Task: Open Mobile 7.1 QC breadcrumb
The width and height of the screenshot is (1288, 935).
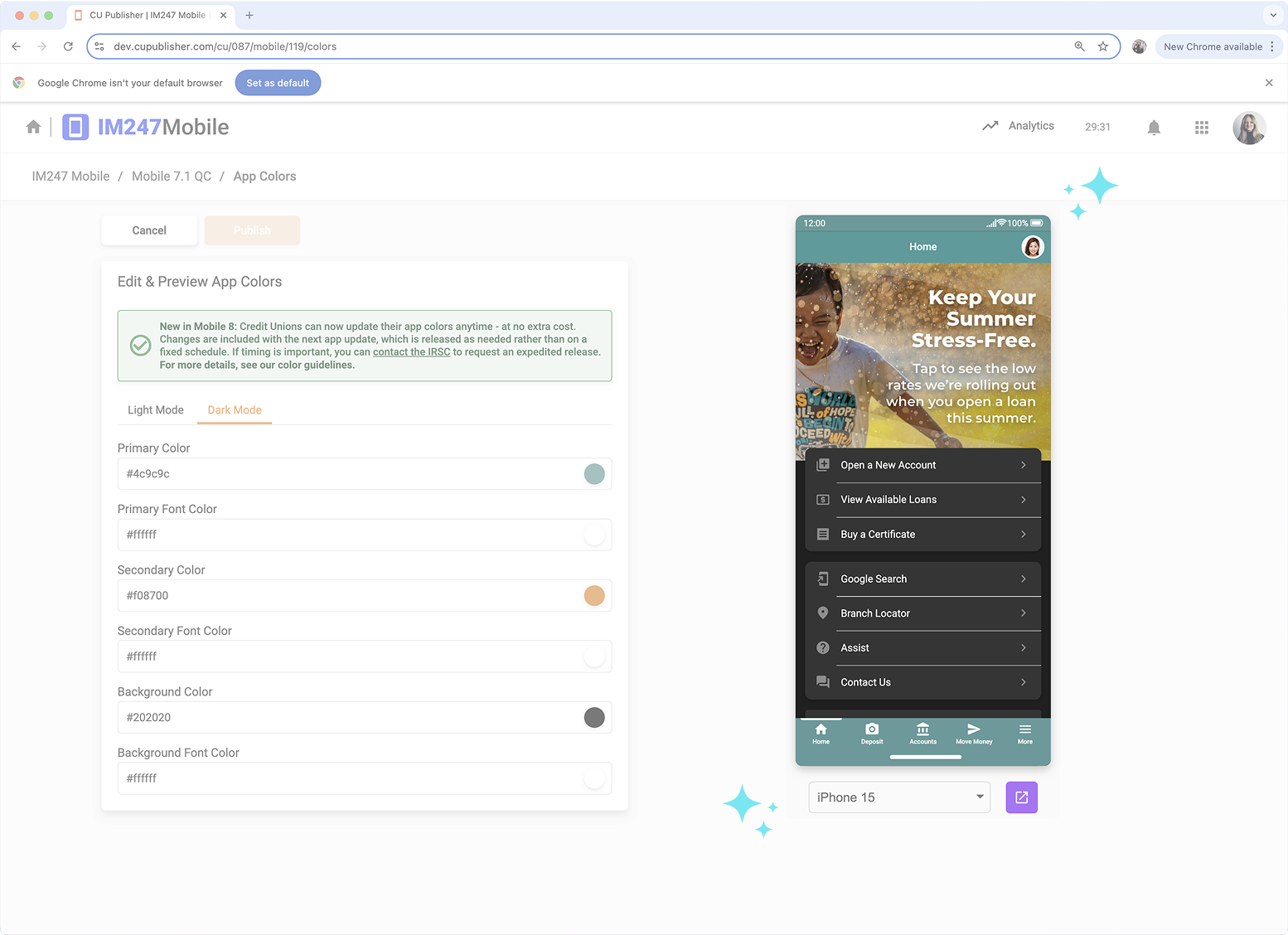Action: click(172, 177)
